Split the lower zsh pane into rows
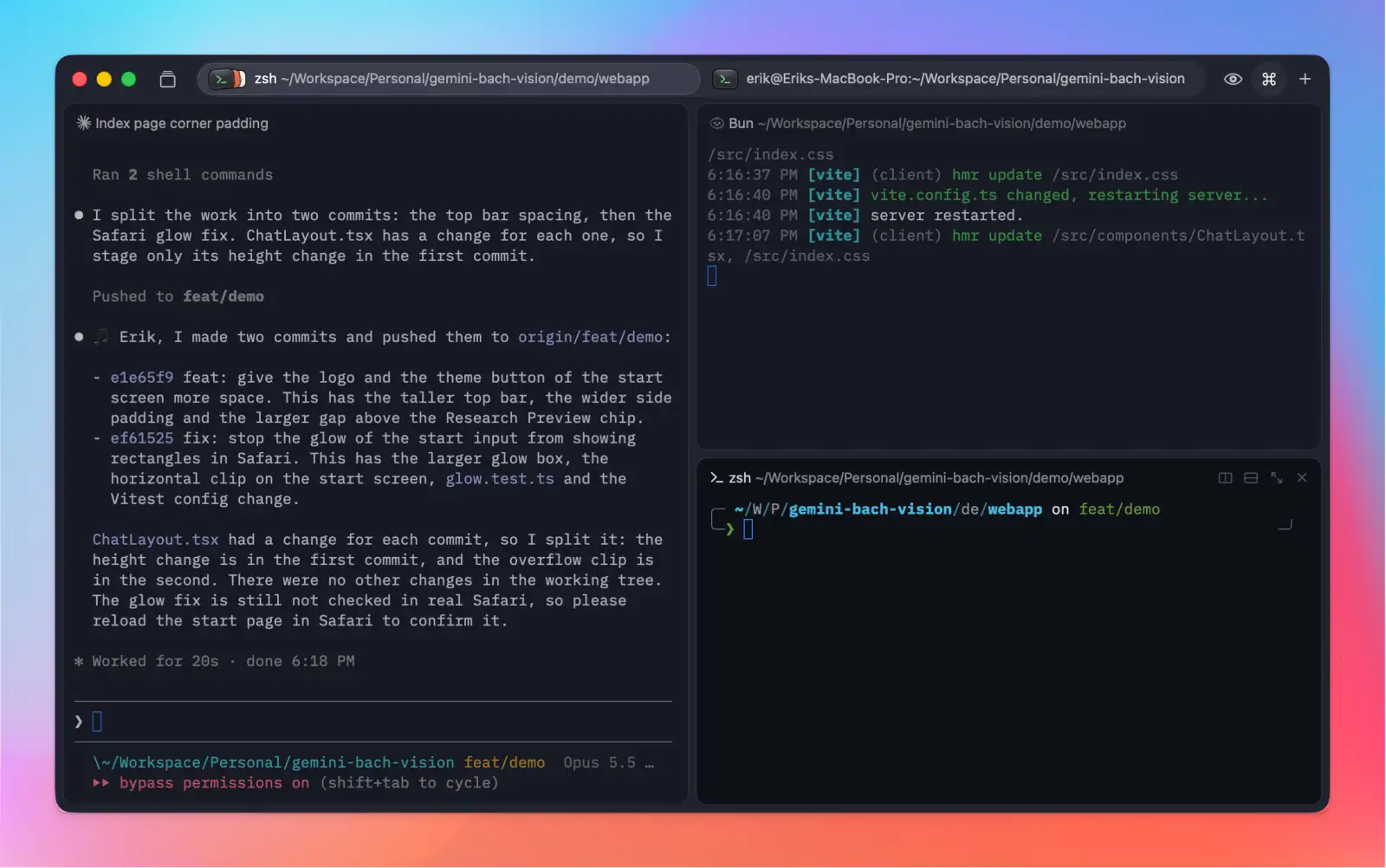The height and width of the screenshot is (868, 1386). coord(1251,477)
